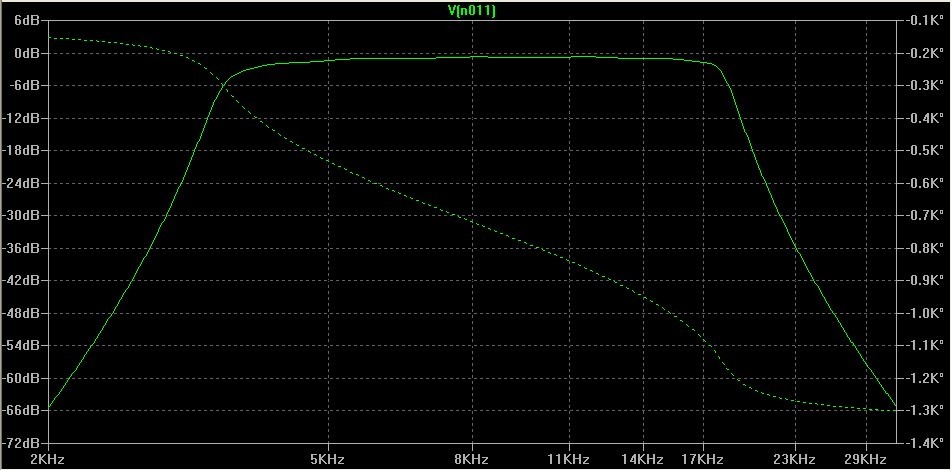Click the -0.5K° phase axis label
Image resolution: width=952 pixels, height=471 pixels.
click(926, 151)
